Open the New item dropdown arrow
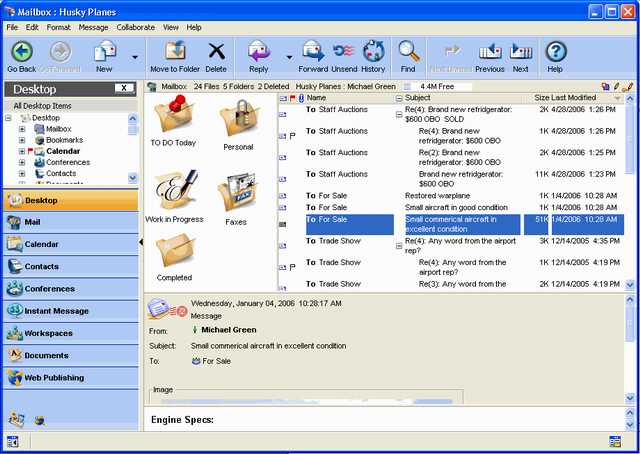 click(135, 57)
